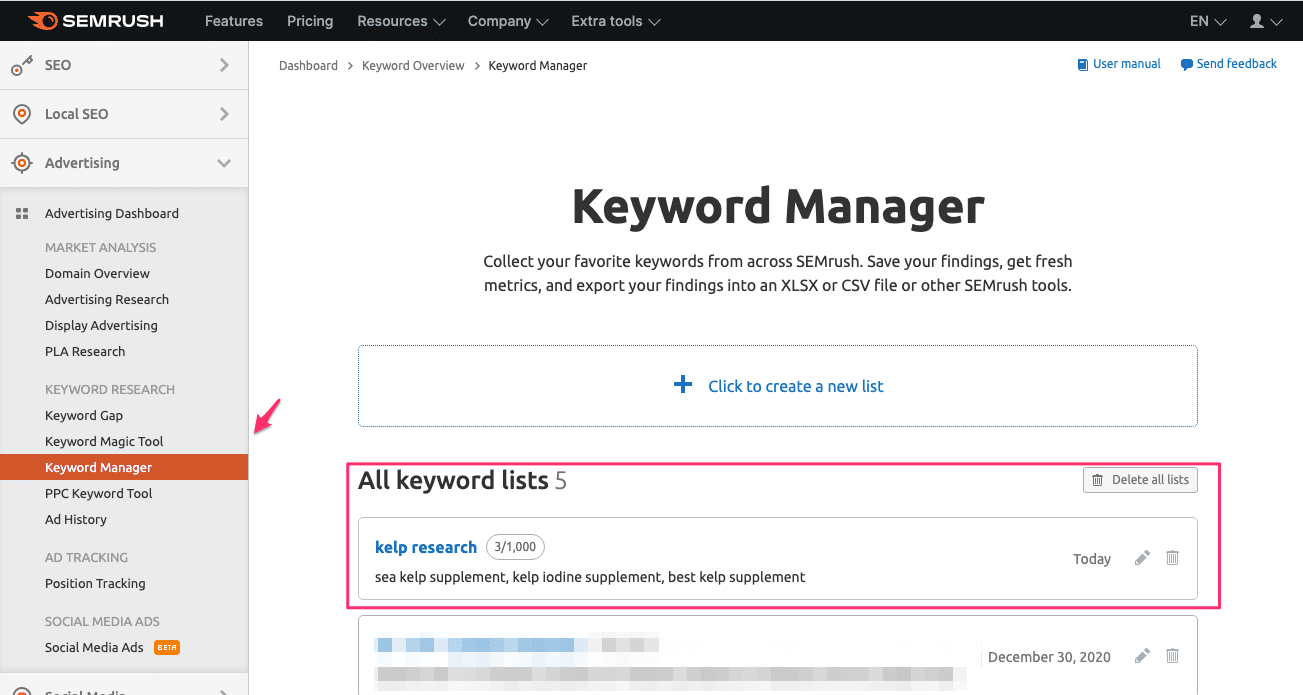Image resolution: width=1303 pixels, height=695 pixels.
Task: Open PLA Research in sidebar
Action: (85, 351)
